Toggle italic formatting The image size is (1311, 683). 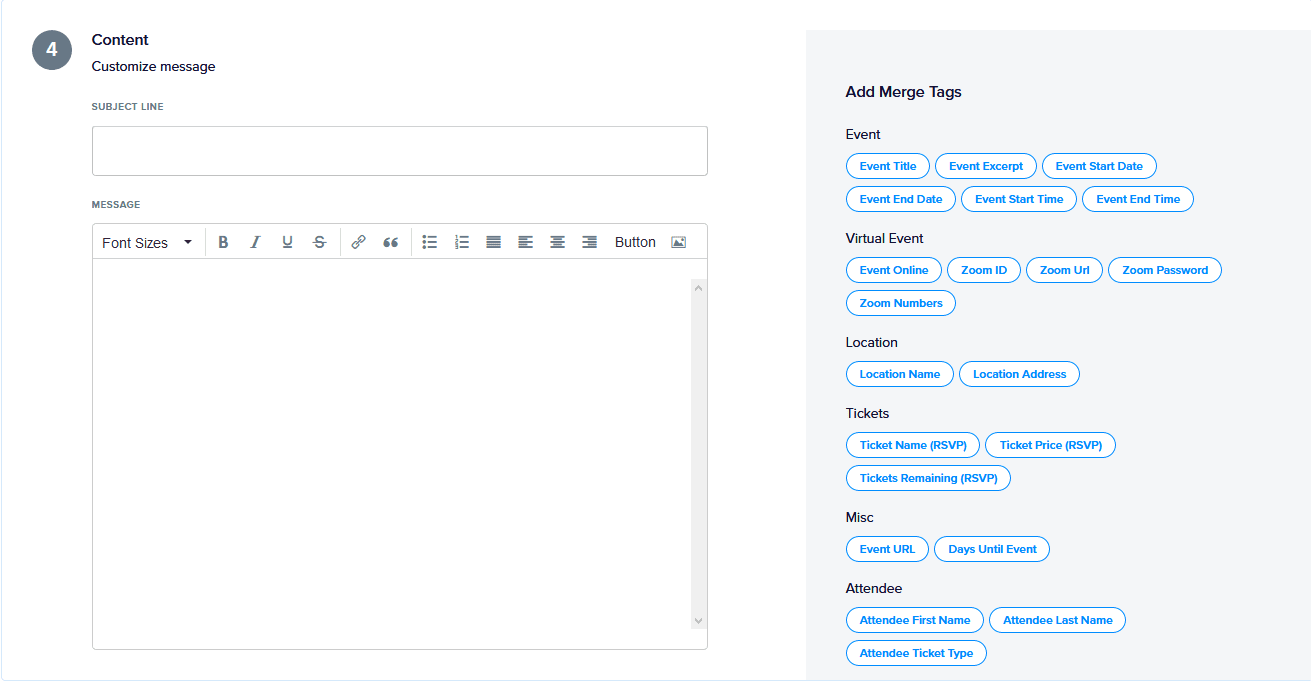point(255,241)
